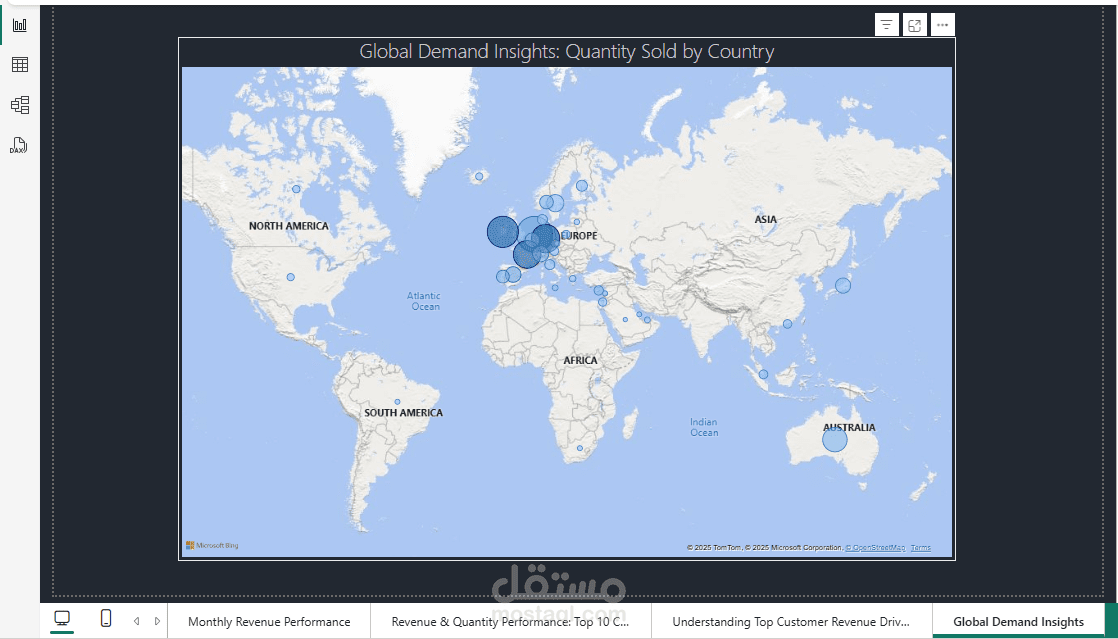Viewport: 1118px width, 639px height.
Task: Switch to desktop layout view
Action: [63, 619]
